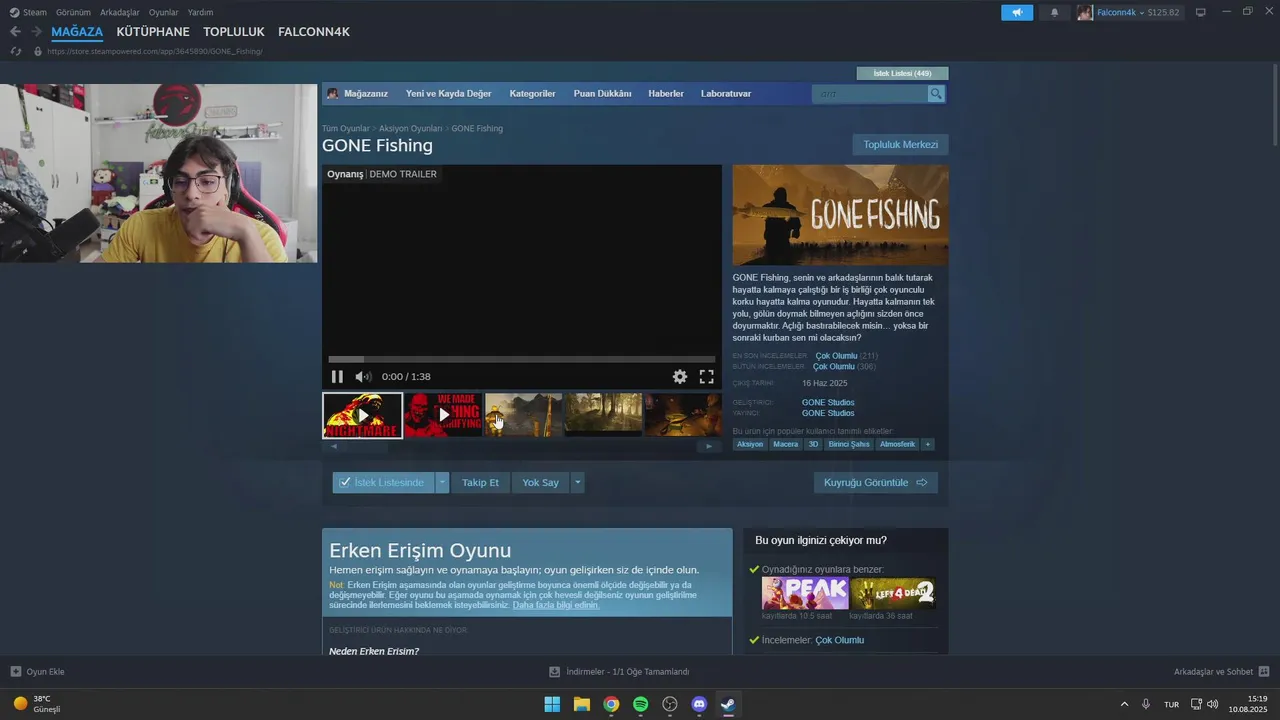The width and height of the screenshot is (1280, 720).
Task: Open Chrome from the taskbar
Action: 611,704
